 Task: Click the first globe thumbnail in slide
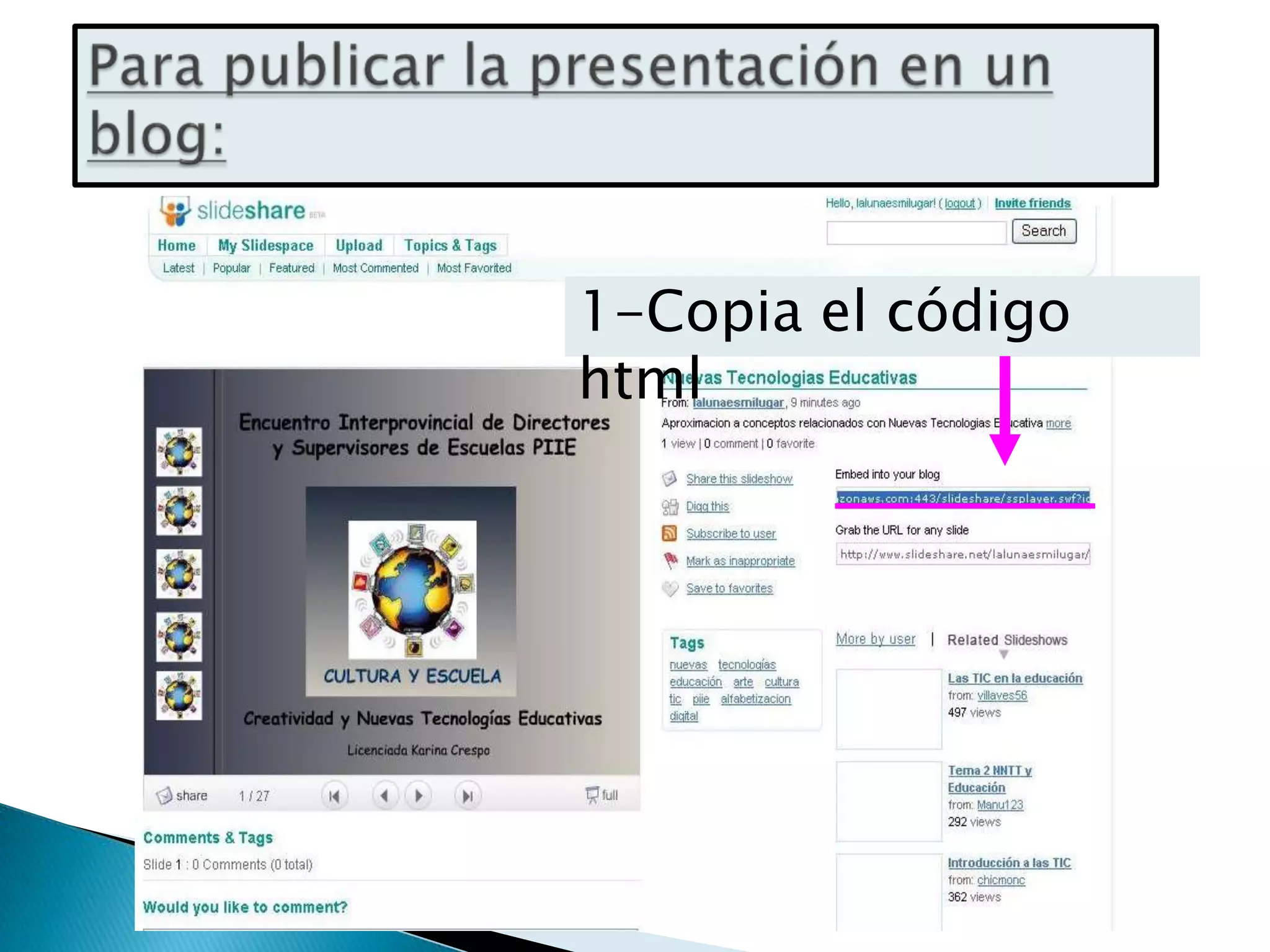179,452
